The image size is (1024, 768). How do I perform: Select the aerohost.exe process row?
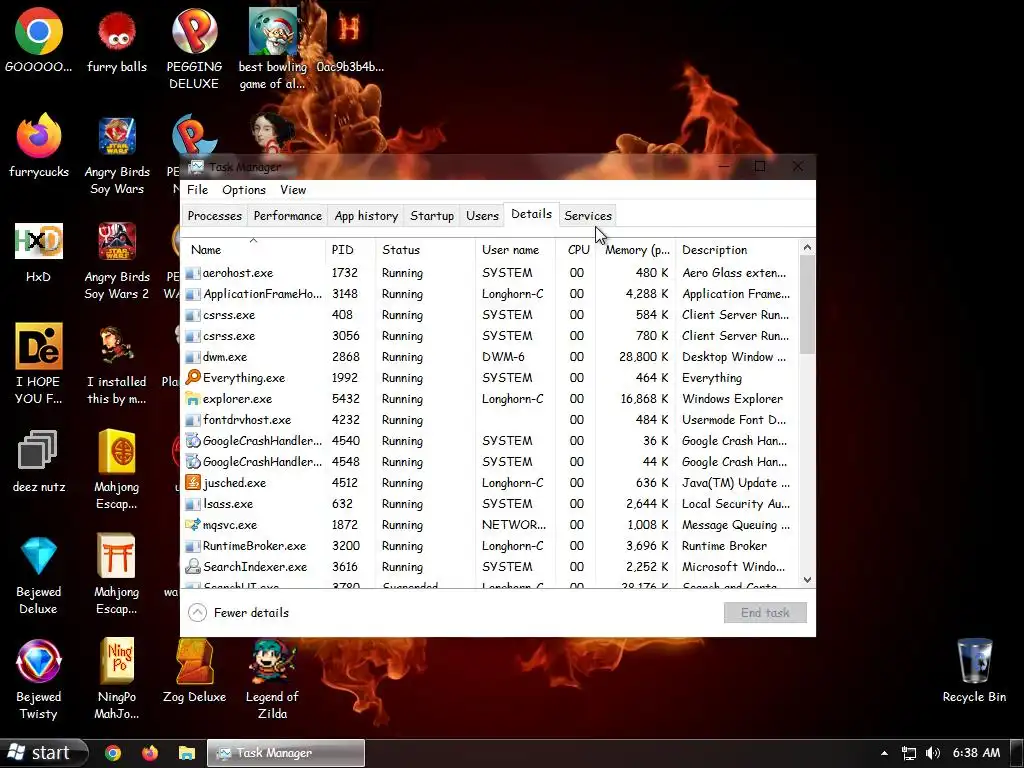[490, 273]
